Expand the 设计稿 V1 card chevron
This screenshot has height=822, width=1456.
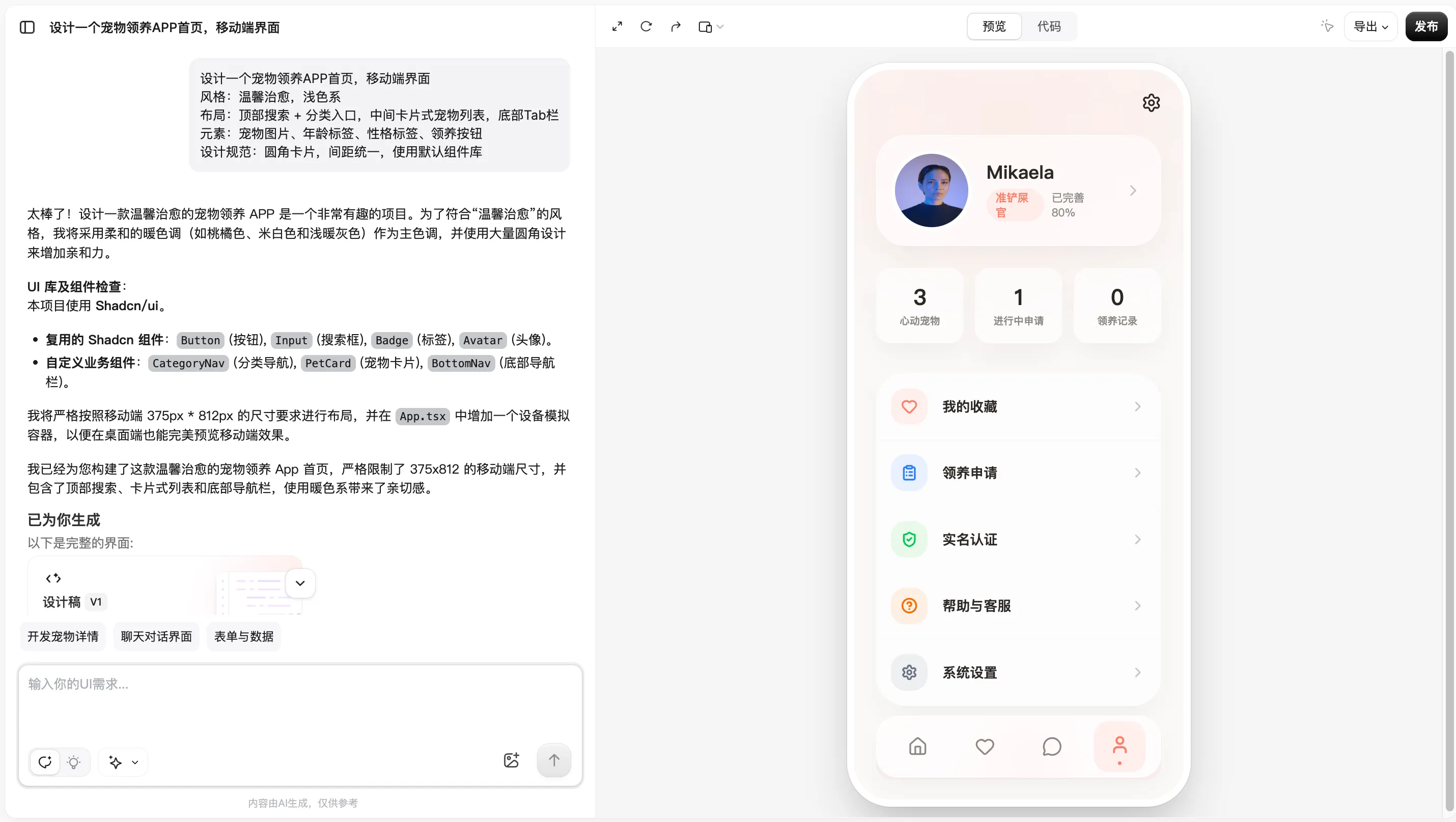(300, 583)
